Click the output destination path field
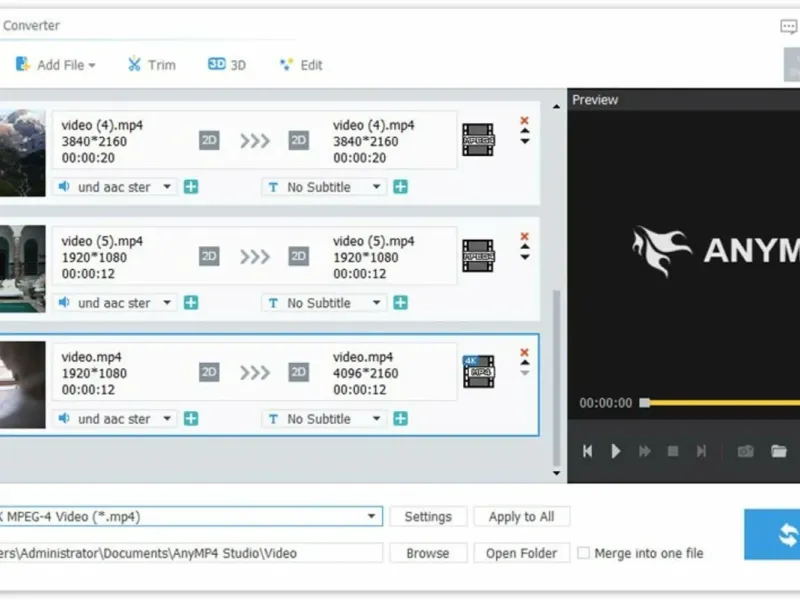Screen dimensions: 800x600 click(x=191, y=553)
